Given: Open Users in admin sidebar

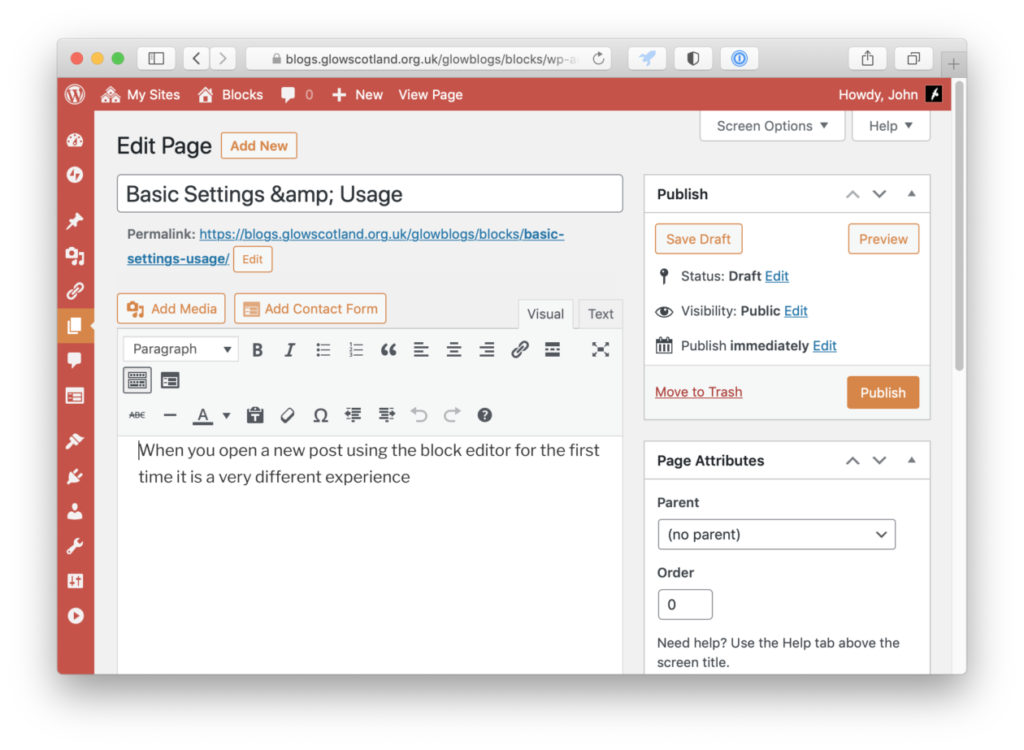Looking at the screenshot, I should 75,512.
